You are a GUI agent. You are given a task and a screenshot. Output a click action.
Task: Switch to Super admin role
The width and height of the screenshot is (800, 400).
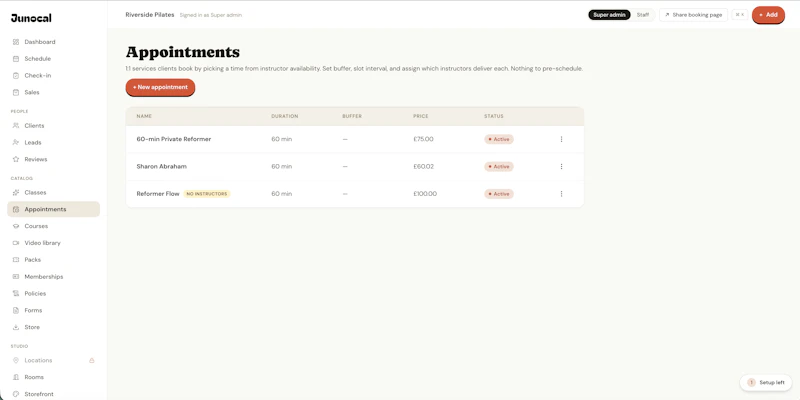[x=609, y=15]
